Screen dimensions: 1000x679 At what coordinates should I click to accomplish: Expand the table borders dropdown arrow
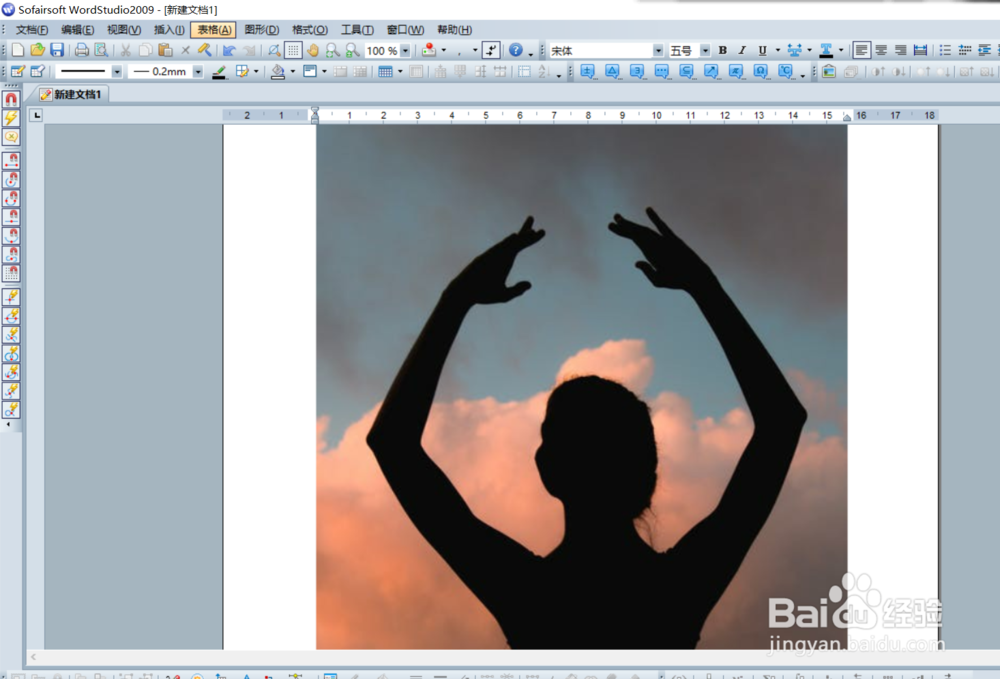point(256,71)
